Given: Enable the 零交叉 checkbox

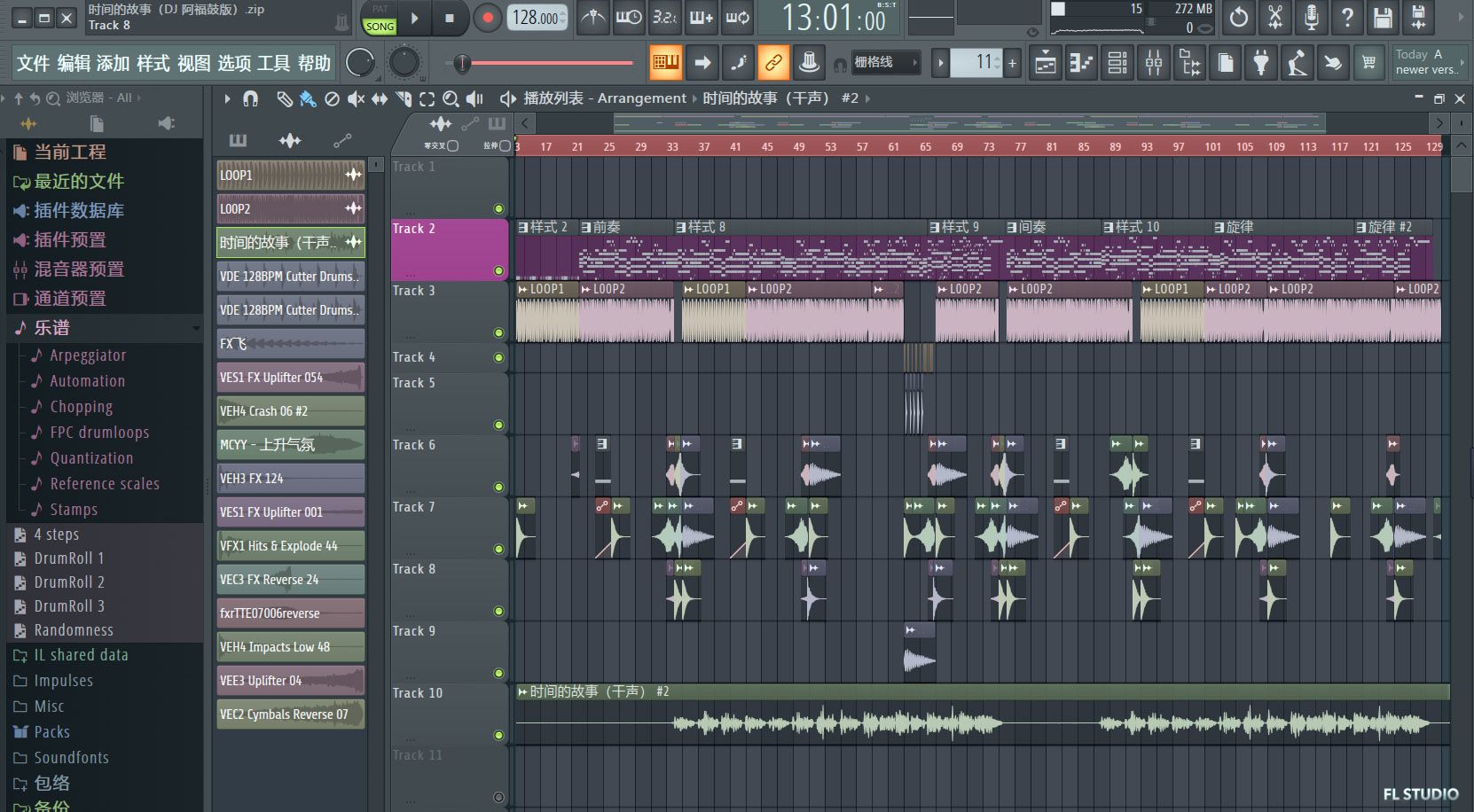Looking at the screenshot, I should click(x=452, y=145).
